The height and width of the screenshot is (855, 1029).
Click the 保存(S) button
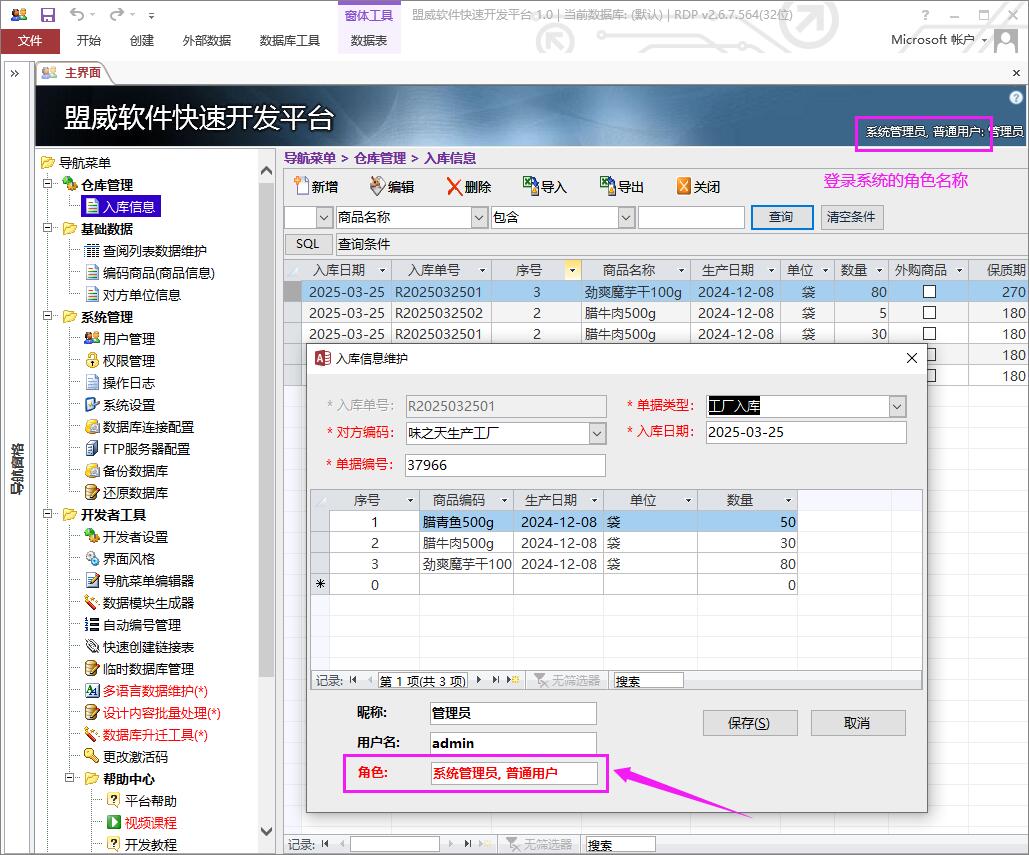click(x=749, y=723)
